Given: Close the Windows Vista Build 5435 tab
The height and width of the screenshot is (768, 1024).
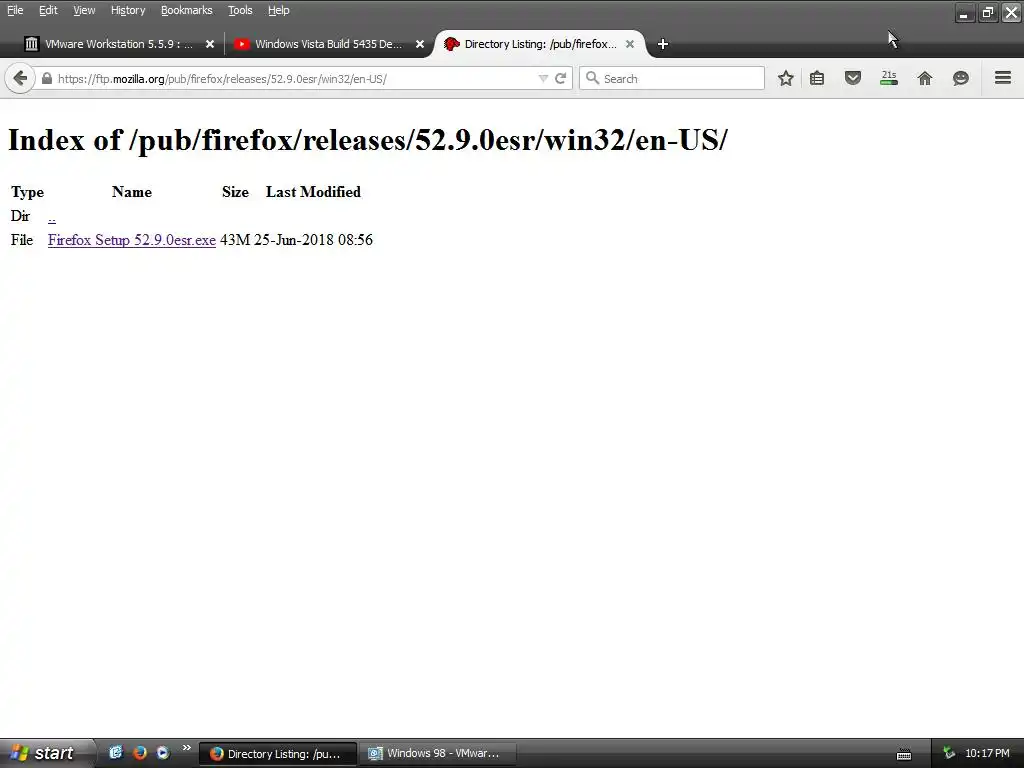Looking at the screenshot, I should [x=420, y=44].
